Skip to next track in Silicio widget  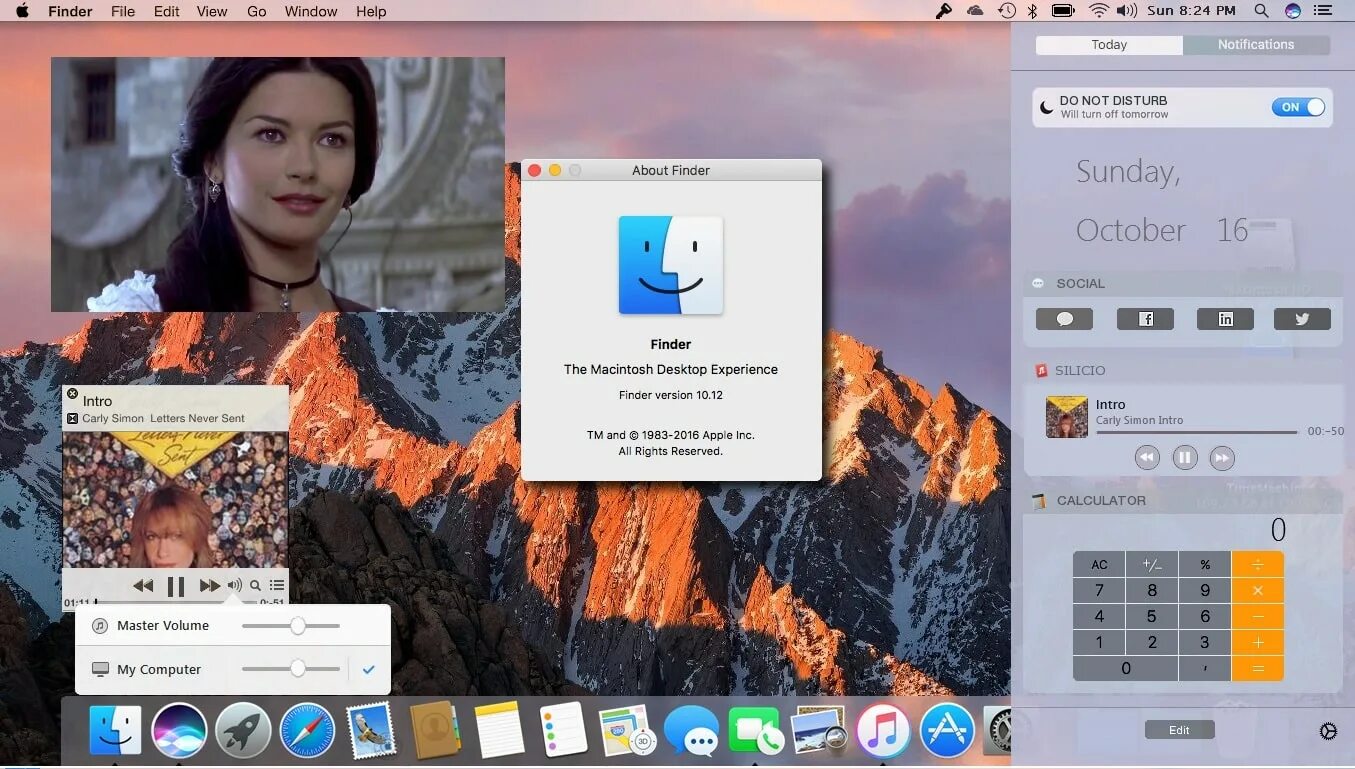click(x=1222, y=458)
